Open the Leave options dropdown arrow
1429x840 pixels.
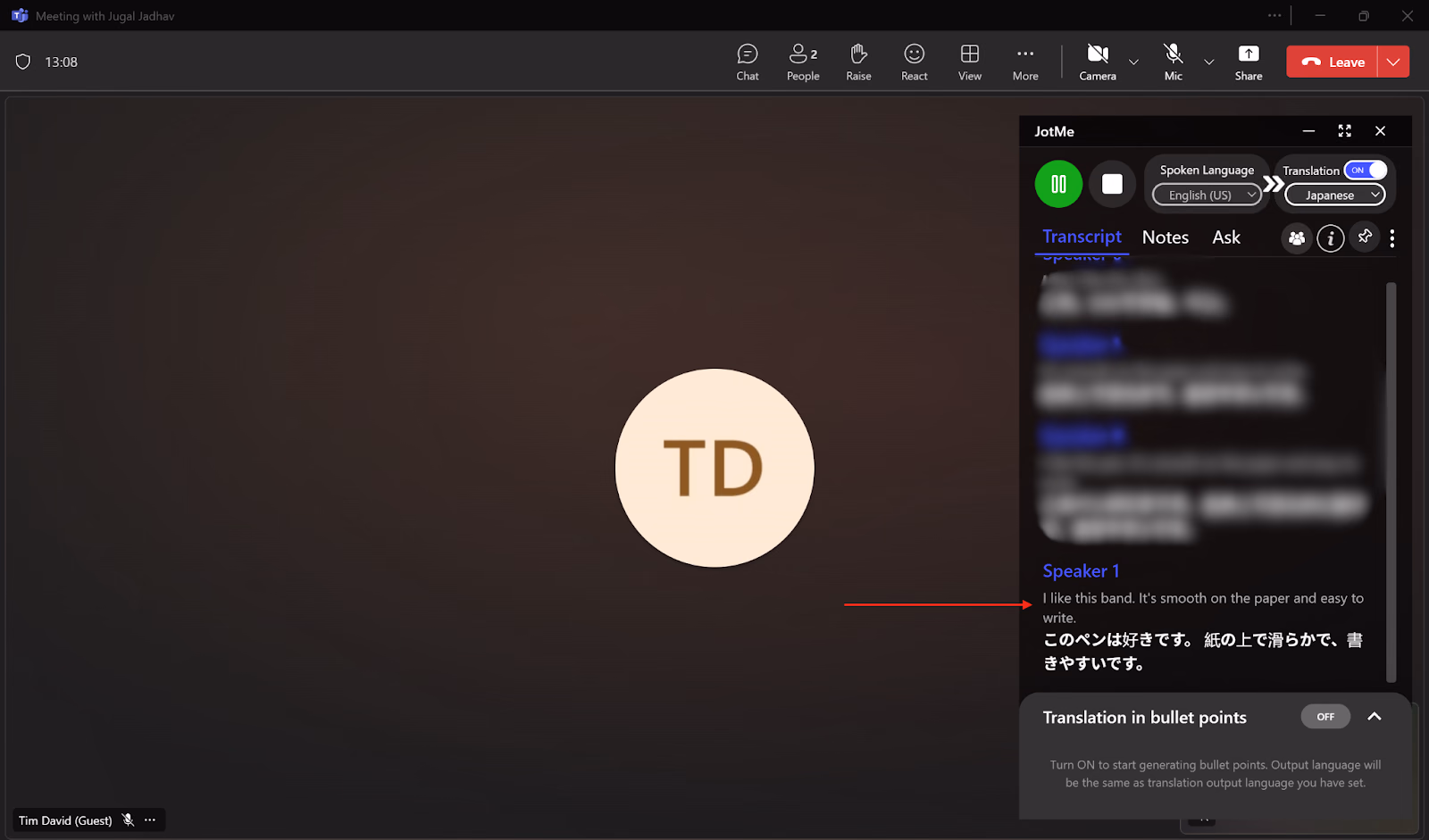1393,62
